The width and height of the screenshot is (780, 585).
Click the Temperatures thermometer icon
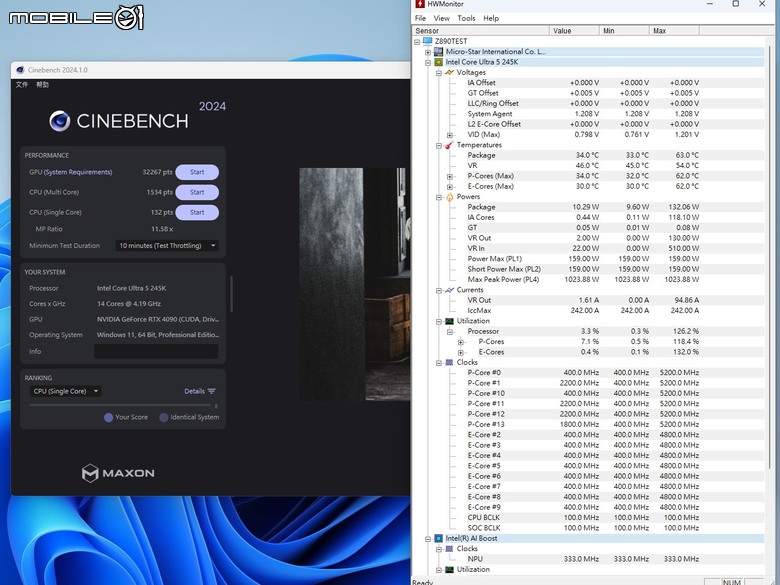pos(449,145)
